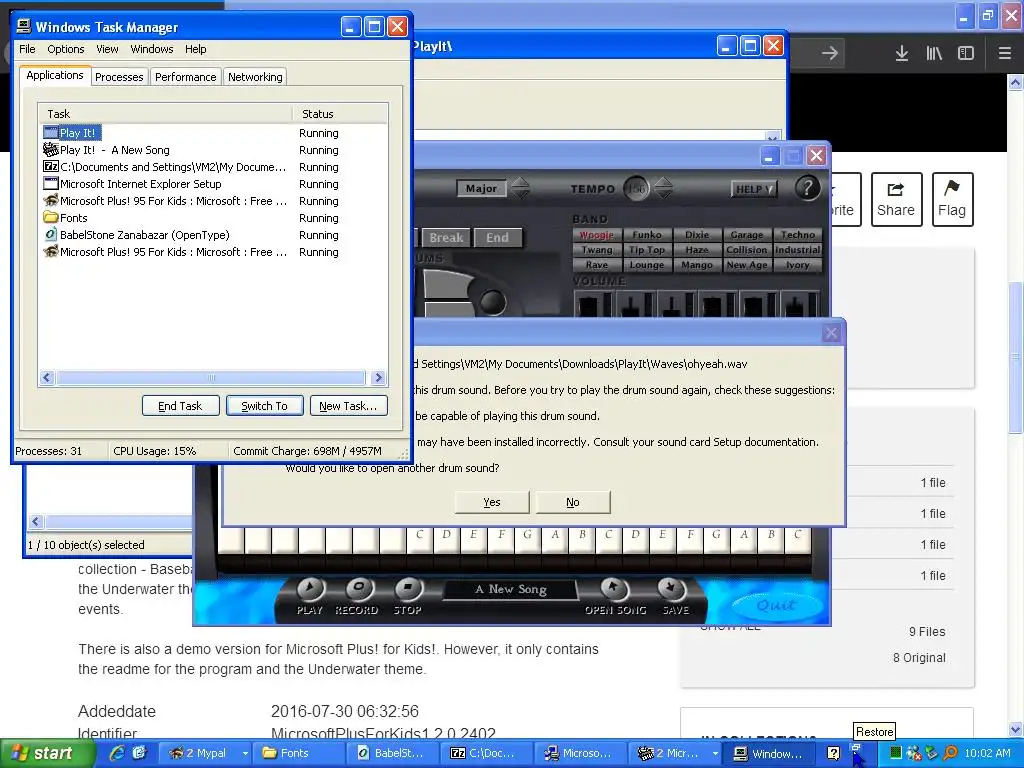1024x768 pixels.
Task: Click the Play button in Play It!
Action: coord(310,590)
